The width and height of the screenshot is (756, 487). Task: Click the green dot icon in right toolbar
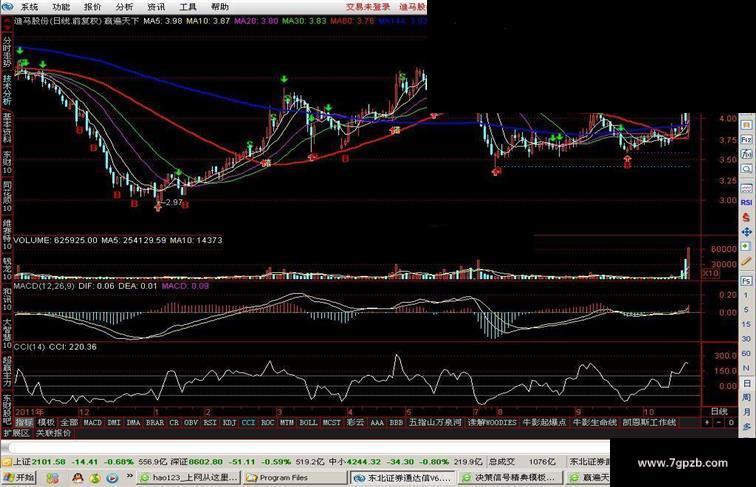(746, 246)
